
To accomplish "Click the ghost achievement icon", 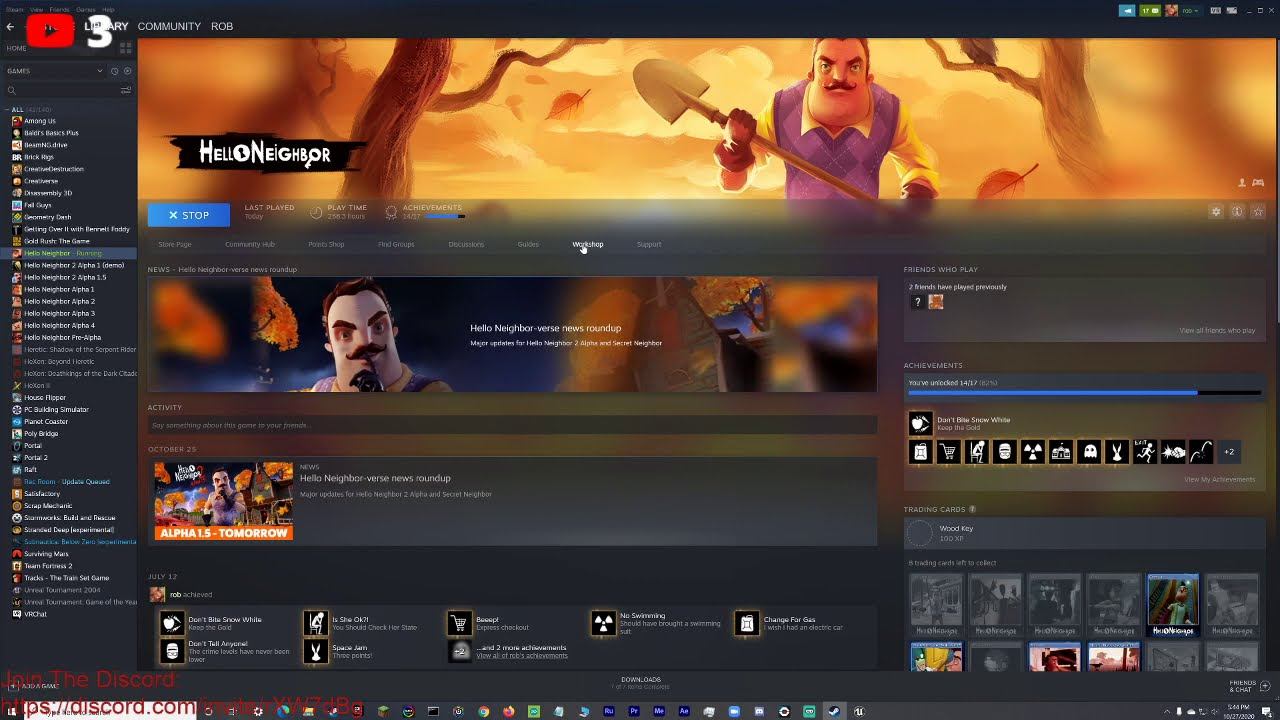I will pyautogui.click(x=1089, y=452).
